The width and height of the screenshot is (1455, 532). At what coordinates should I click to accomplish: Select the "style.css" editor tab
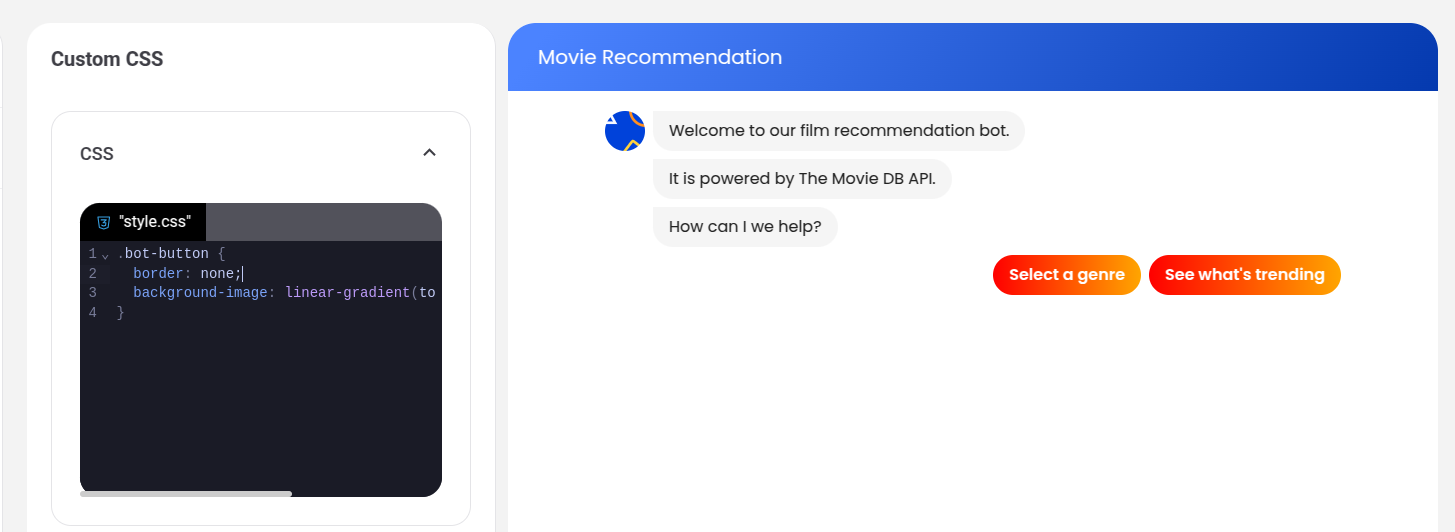(153, 222)
